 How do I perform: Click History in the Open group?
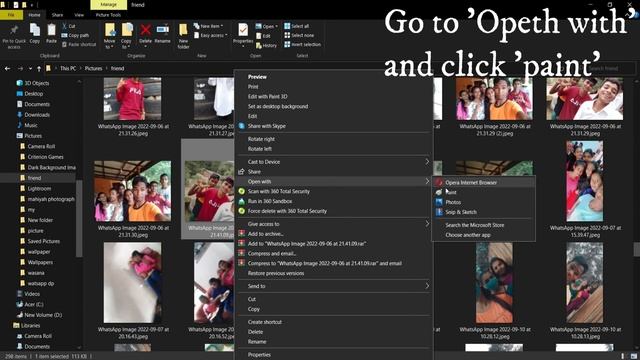[266, 45]
